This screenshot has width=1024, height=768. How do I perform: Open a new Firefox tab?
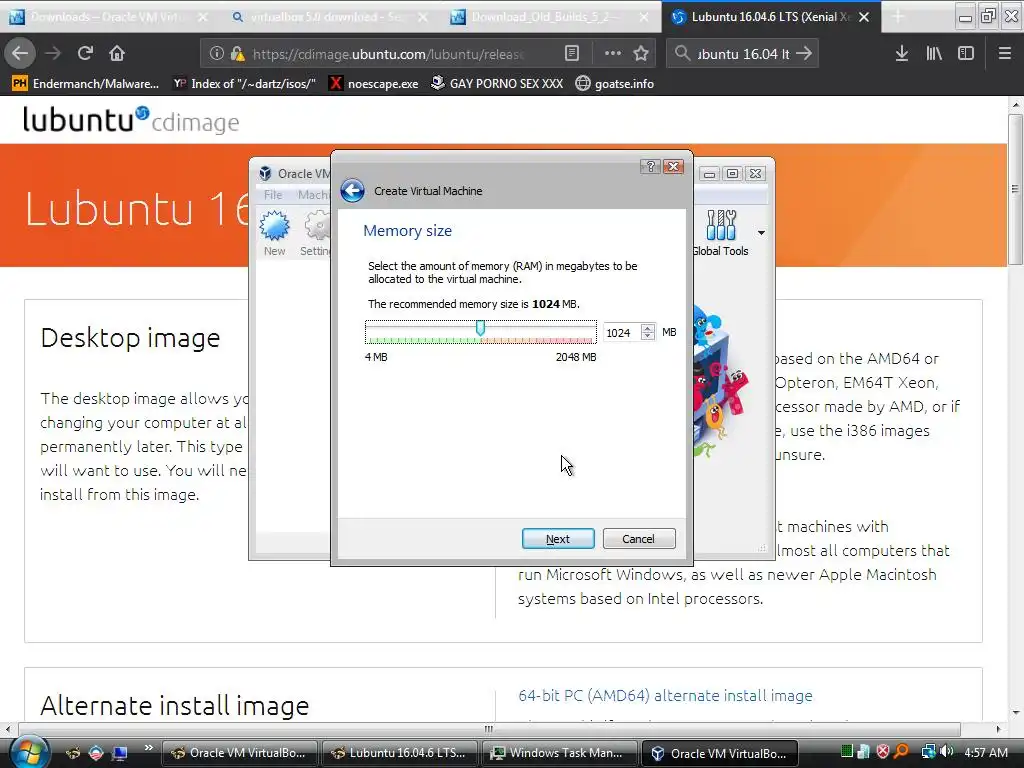pos(898,17)
